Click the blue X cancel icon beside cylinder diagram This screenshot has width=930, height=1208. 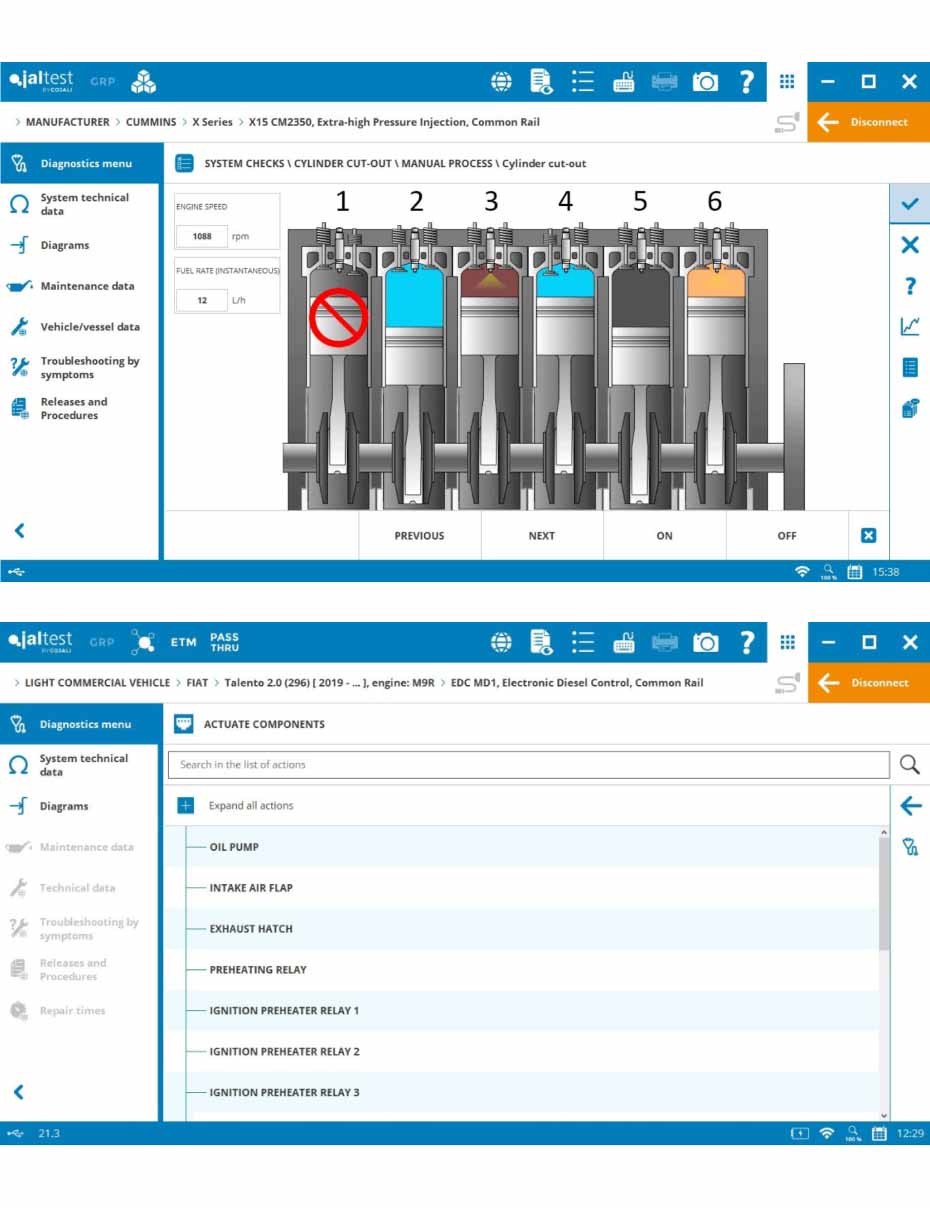(910, 245)
